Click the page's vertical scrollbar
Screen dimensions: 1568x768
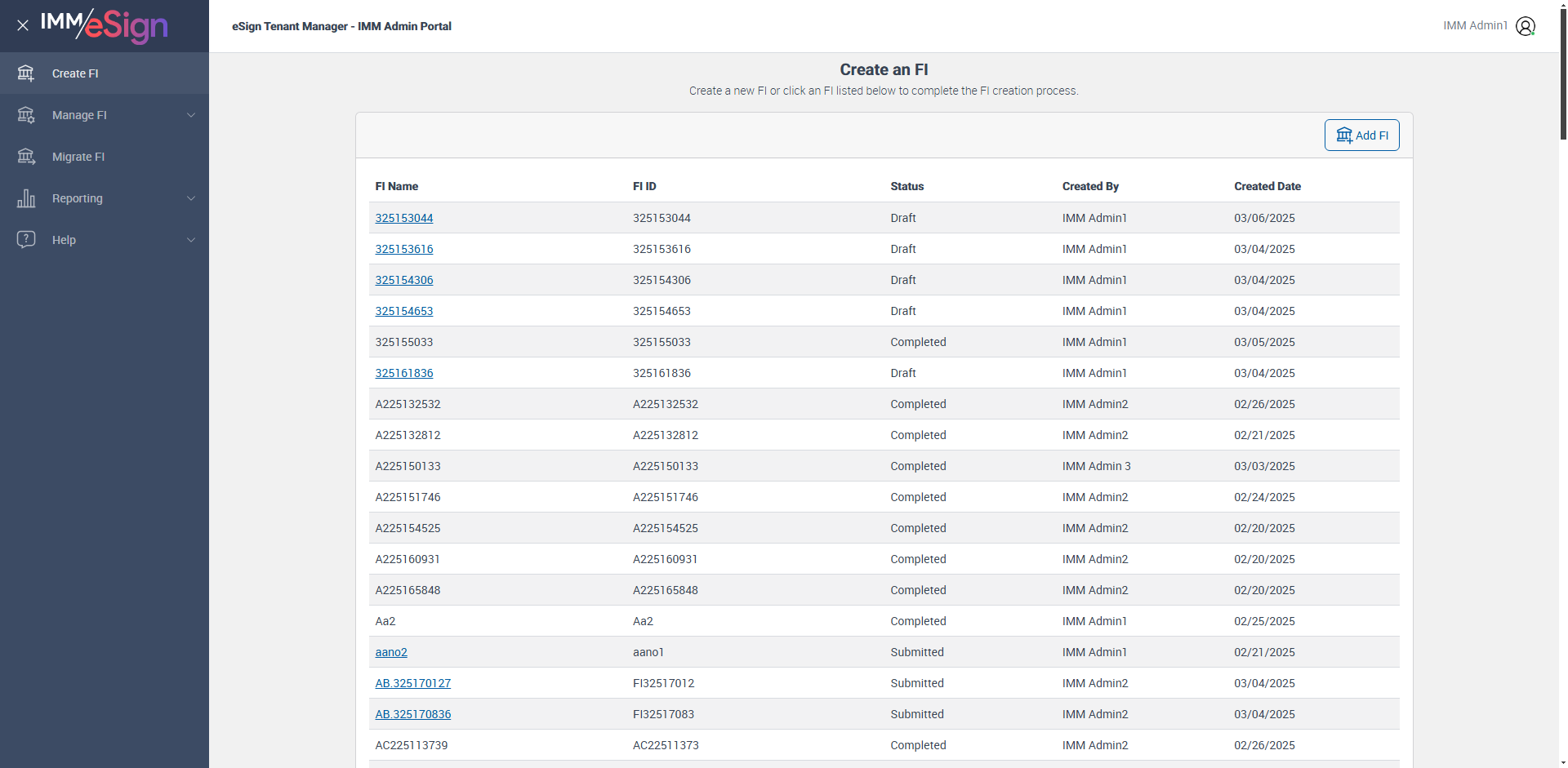(1563, 73)
